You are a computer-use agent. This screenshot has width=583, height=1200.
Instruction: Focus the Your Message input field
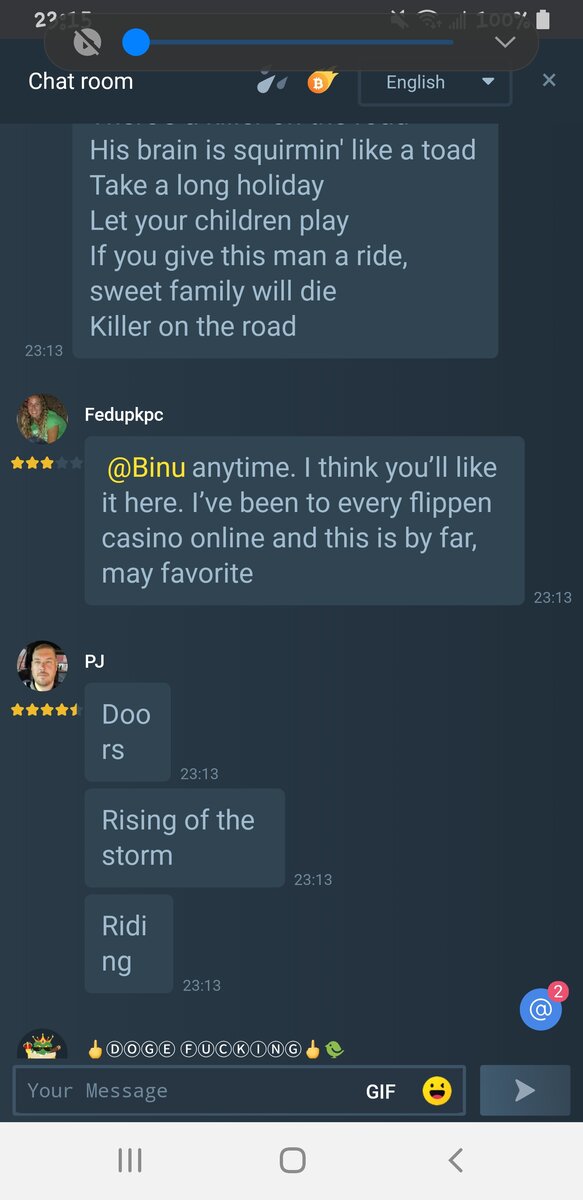(x=190, y=1091)
